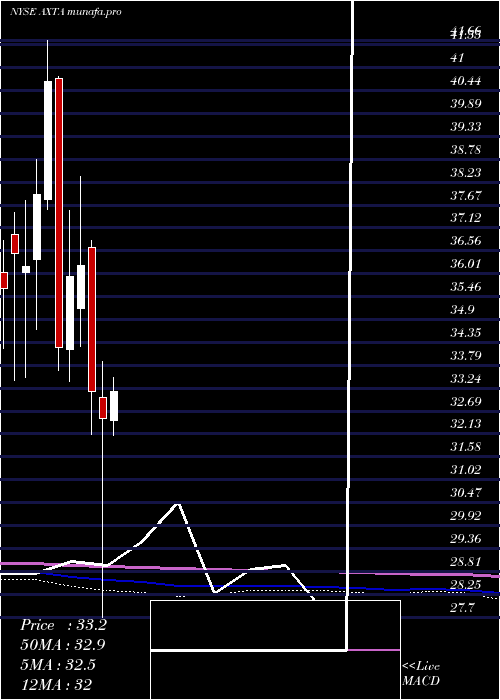The width and height of the screenshot is (500, 700).
Task: Click the 34.9 price axis label
Action: click(462, 309)
